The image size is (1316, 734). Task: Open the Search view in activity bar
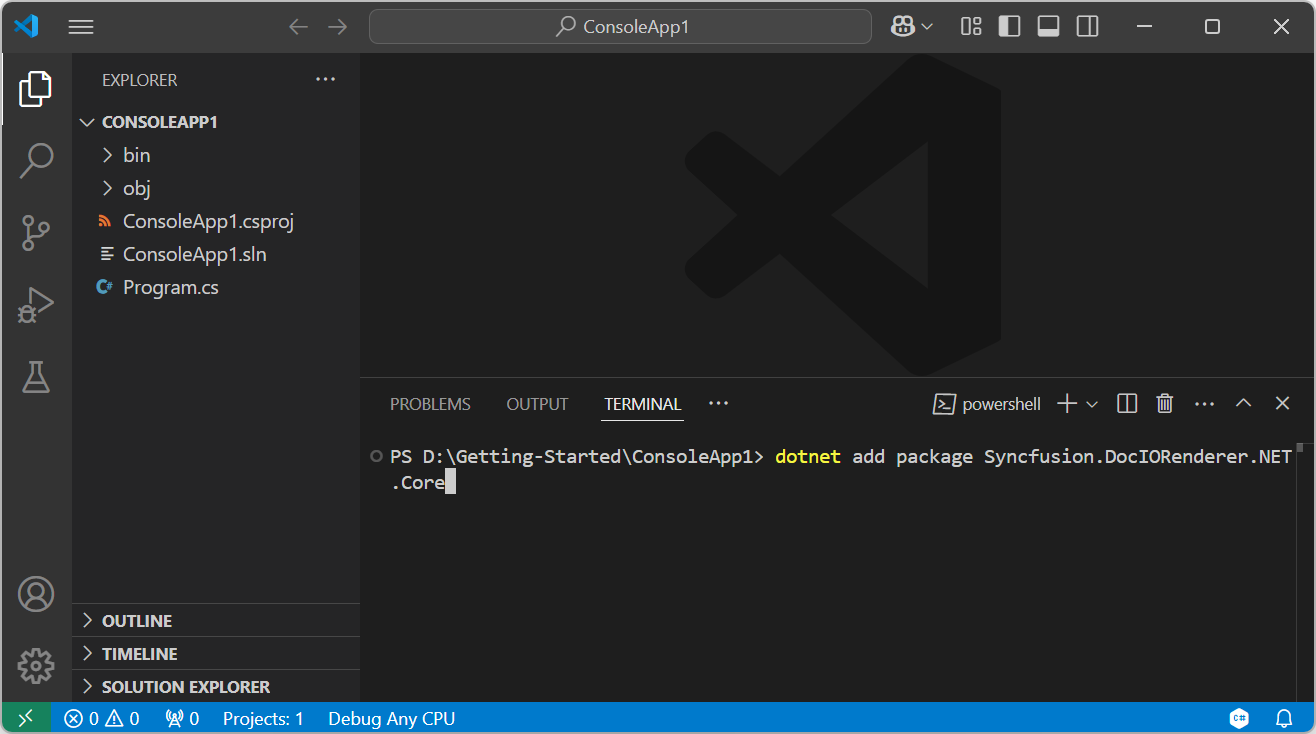coord(36,160)
